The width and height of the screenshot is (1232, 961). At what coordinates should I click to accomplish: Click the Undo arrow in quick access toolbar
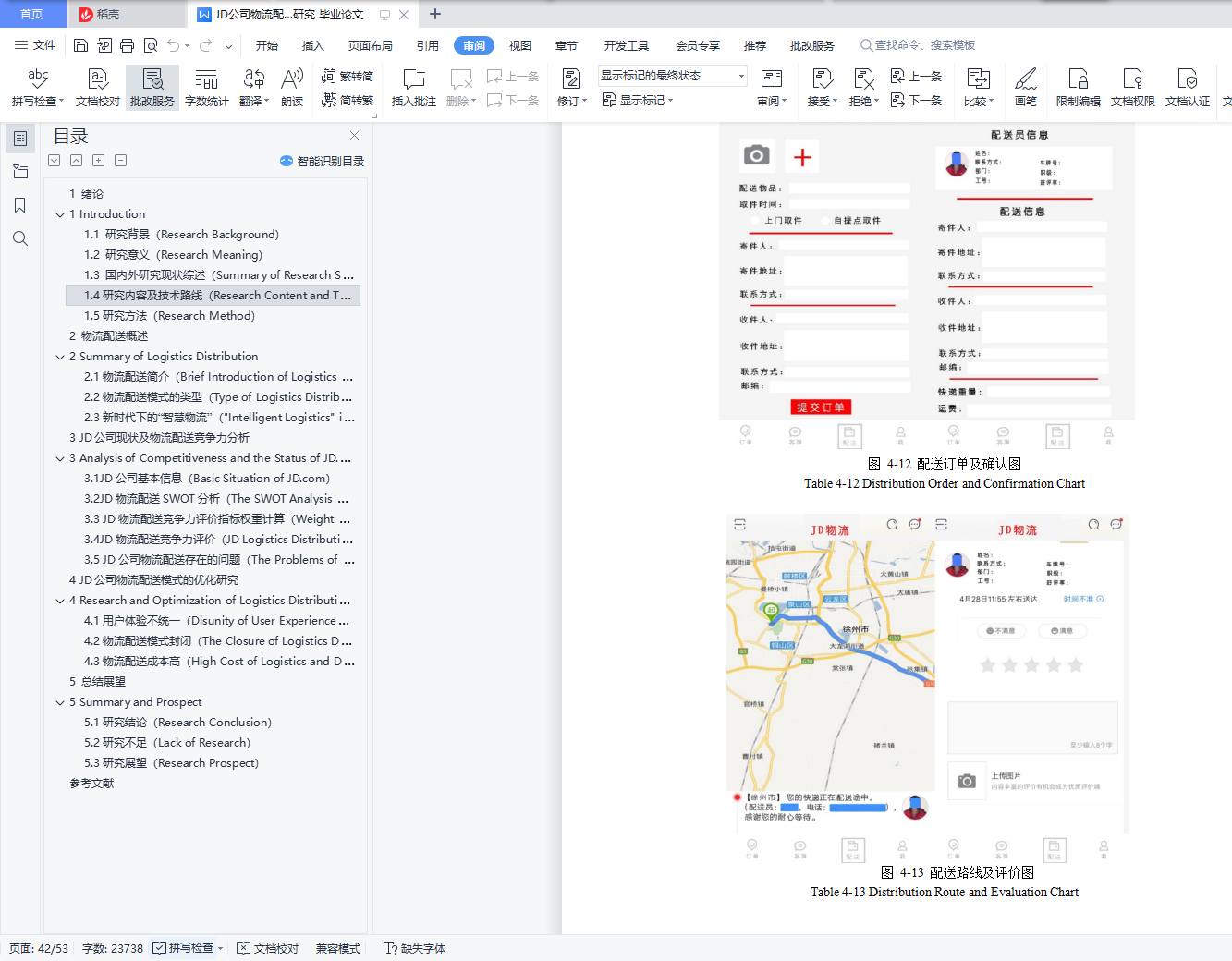(173, 45)
